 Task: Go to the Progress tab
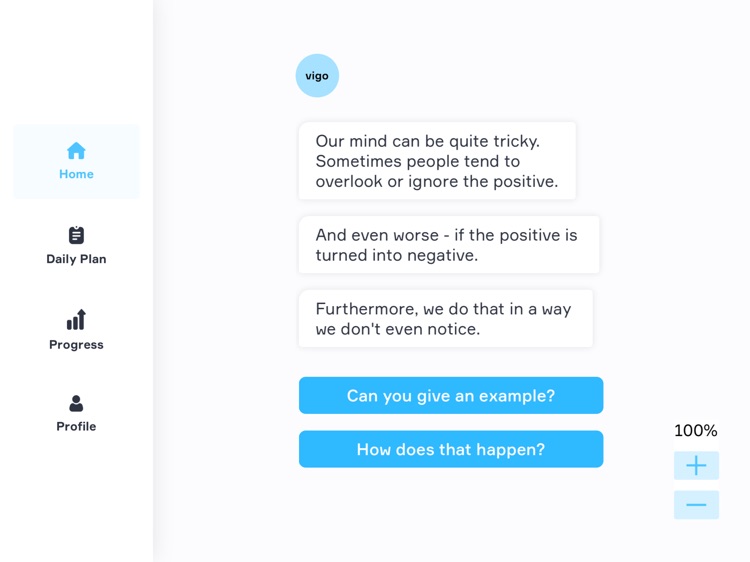click(x=76, y=345)
